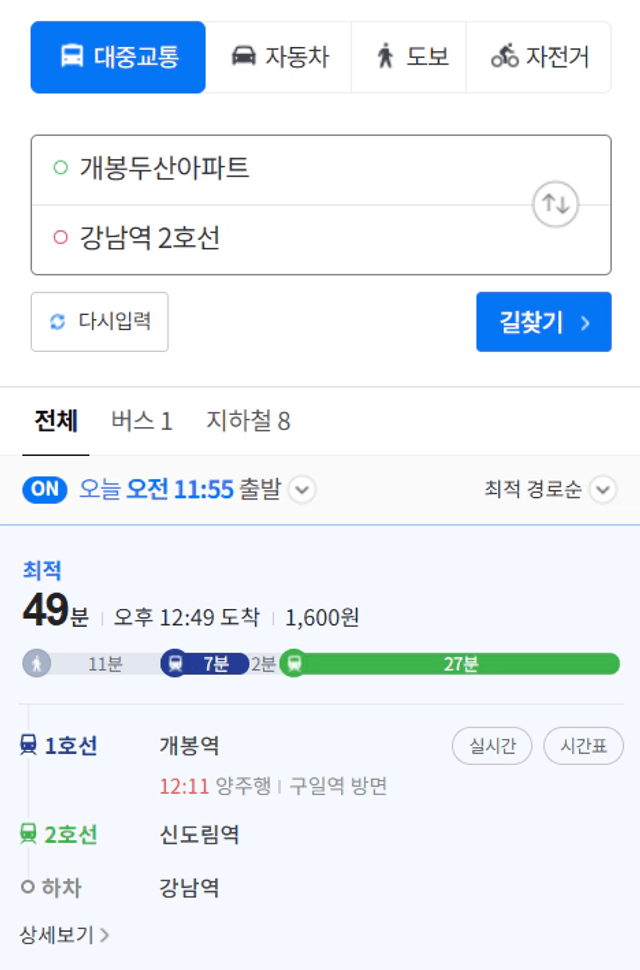Switch to the 버스 1 tab
The height and width of the screenshot is (970, 640).
[x=142, y=421]
